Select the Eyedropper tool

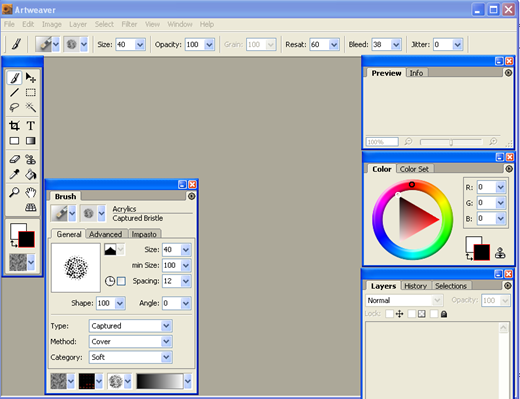[x=14, y=174]
